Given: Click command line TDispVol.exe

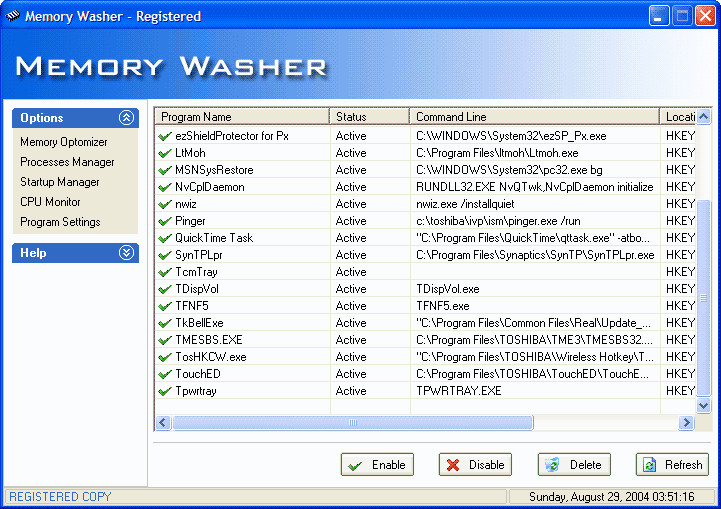Looking at the screenshot, I should [447, 289].
